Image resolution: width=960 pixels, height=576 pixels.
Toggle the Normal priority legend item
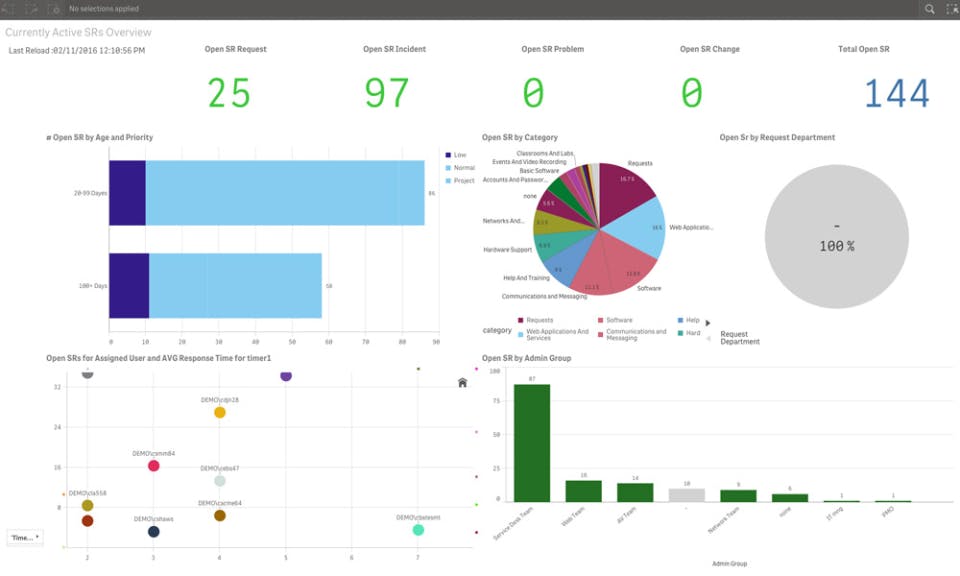460,168
